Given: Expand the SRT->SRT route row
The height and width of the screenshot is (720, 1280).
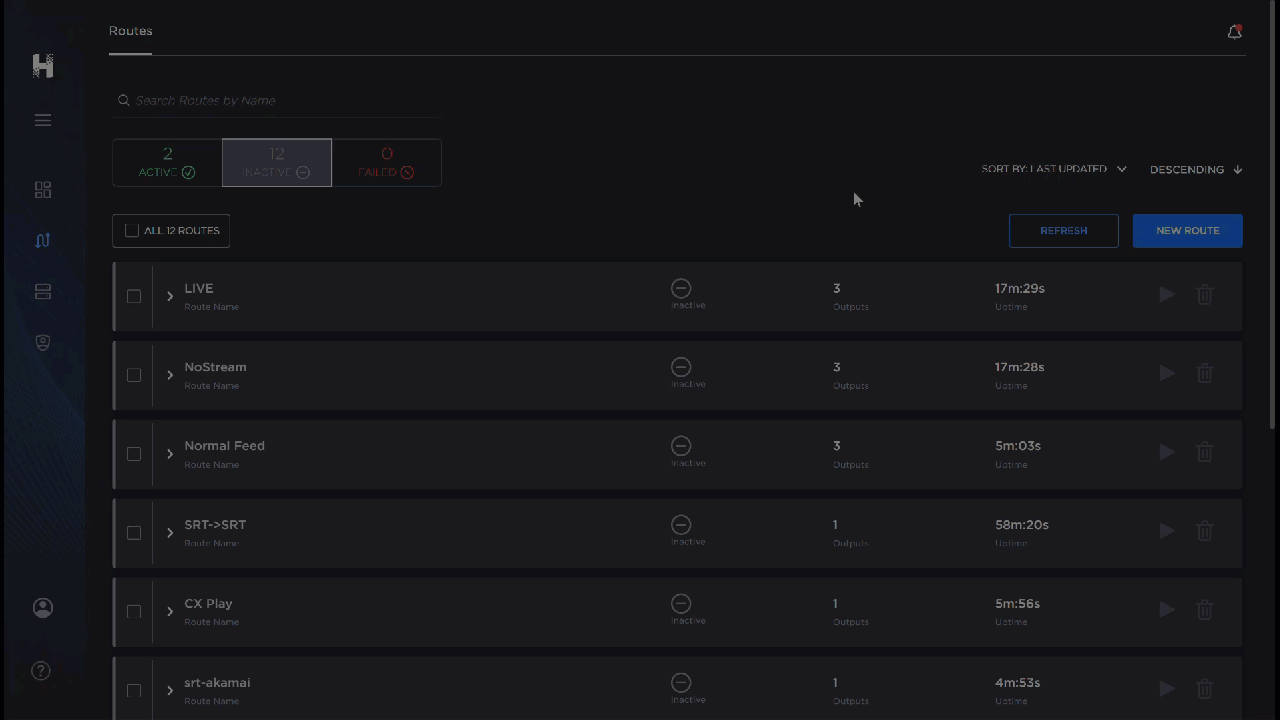Looking at the screenshot, I should click(170, 533).
